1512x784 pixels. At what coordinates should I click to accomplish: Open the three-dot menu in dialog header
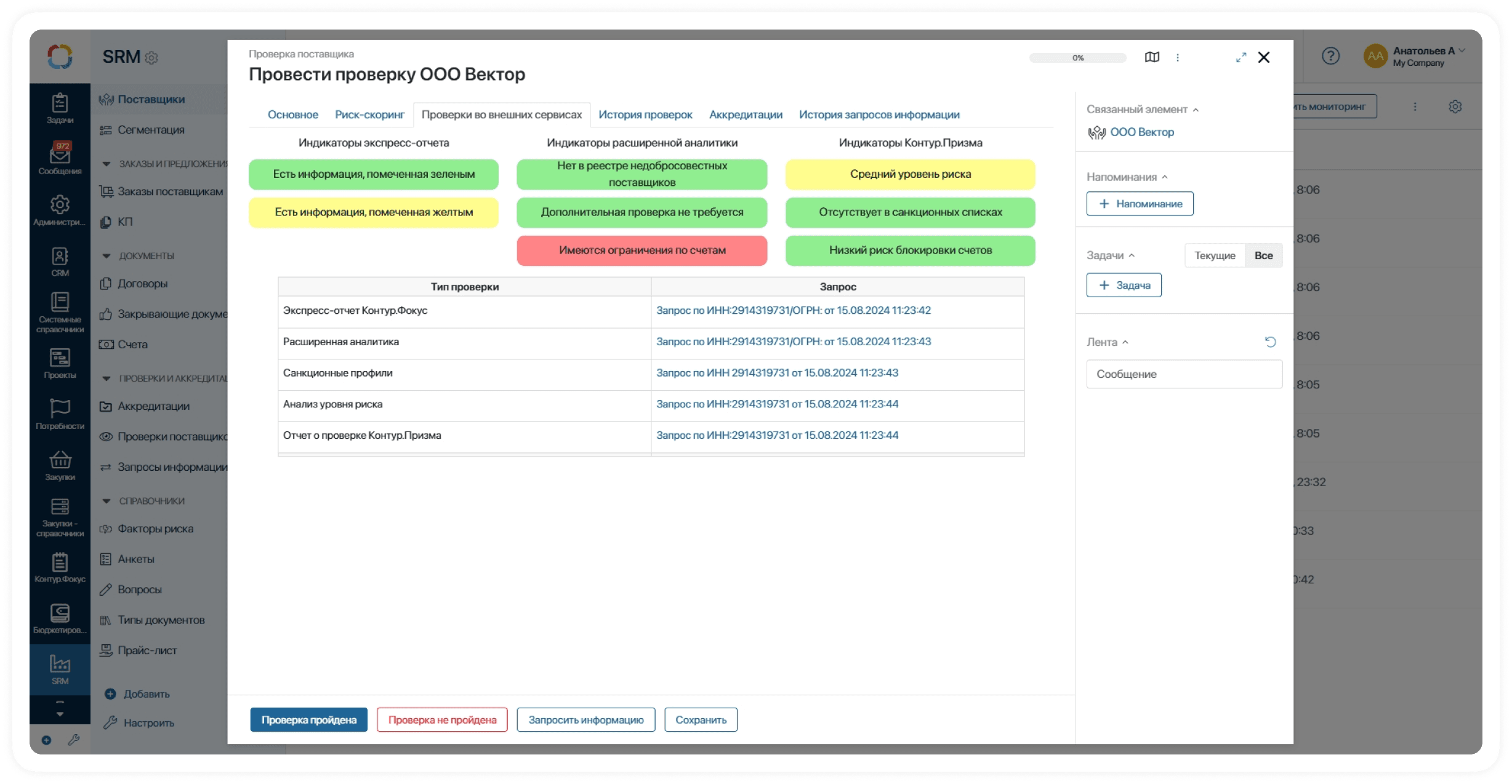1178,57
